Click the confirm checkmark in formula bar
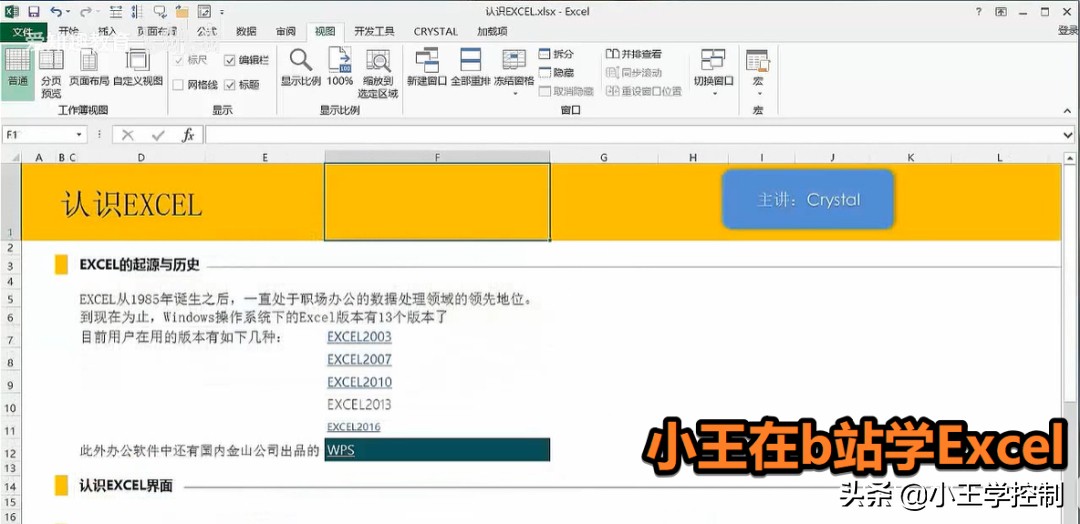Image resolution: width=1080 pixels, height=524 pixels. (158, 136)
